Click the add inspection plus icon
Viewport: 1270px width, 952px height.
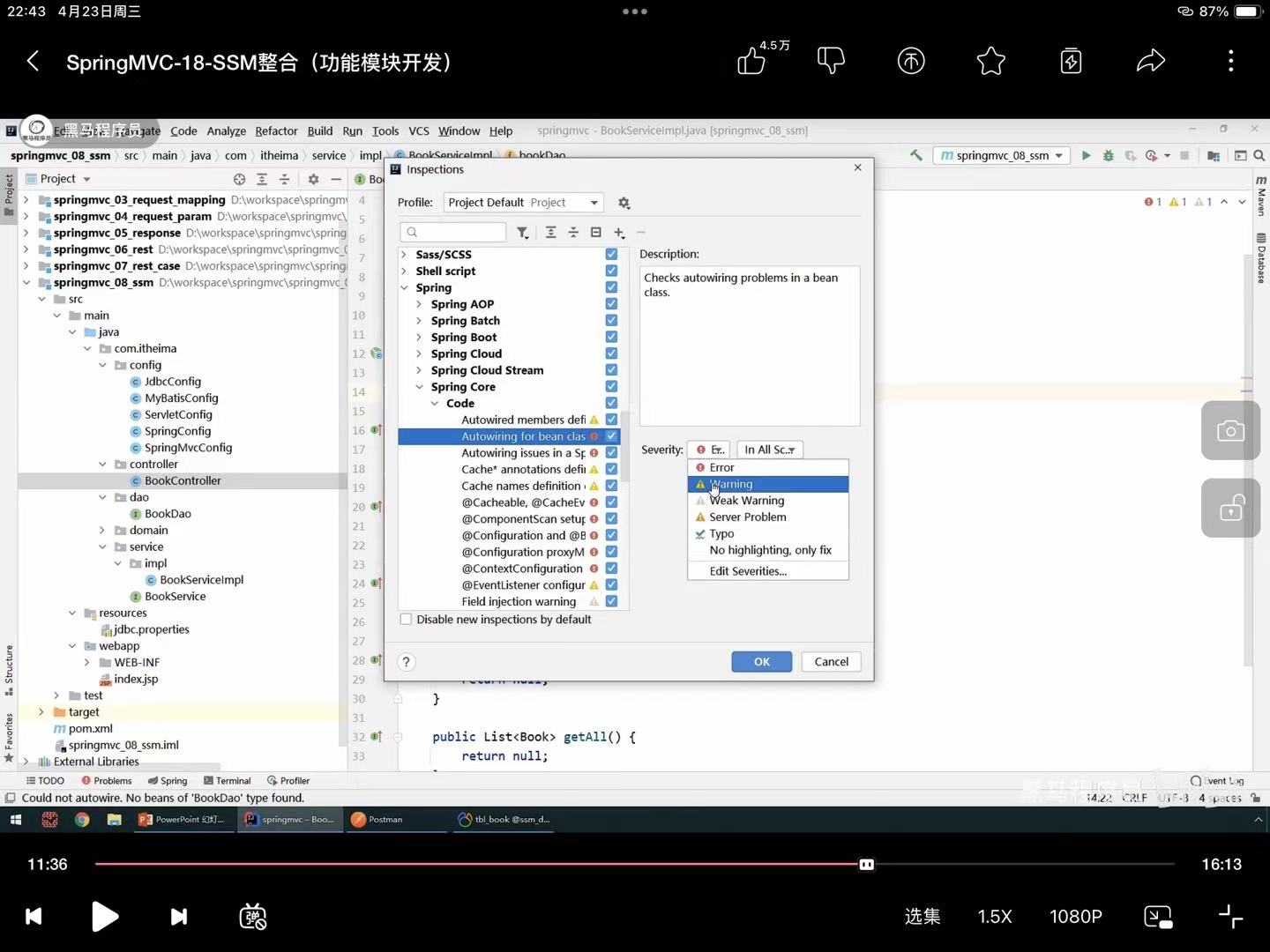619,233
